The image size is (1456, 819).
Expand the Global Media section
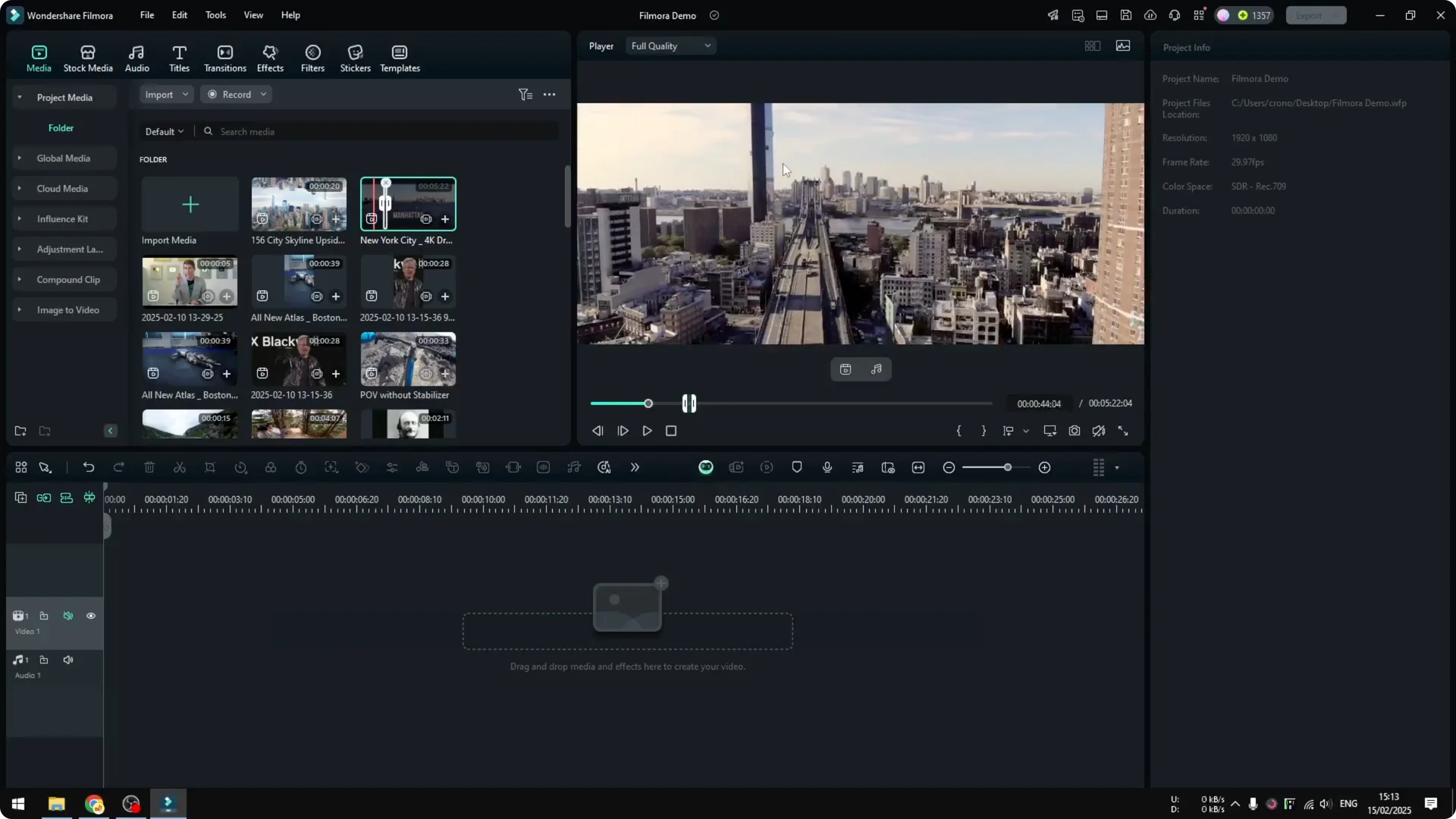[19, 158]
